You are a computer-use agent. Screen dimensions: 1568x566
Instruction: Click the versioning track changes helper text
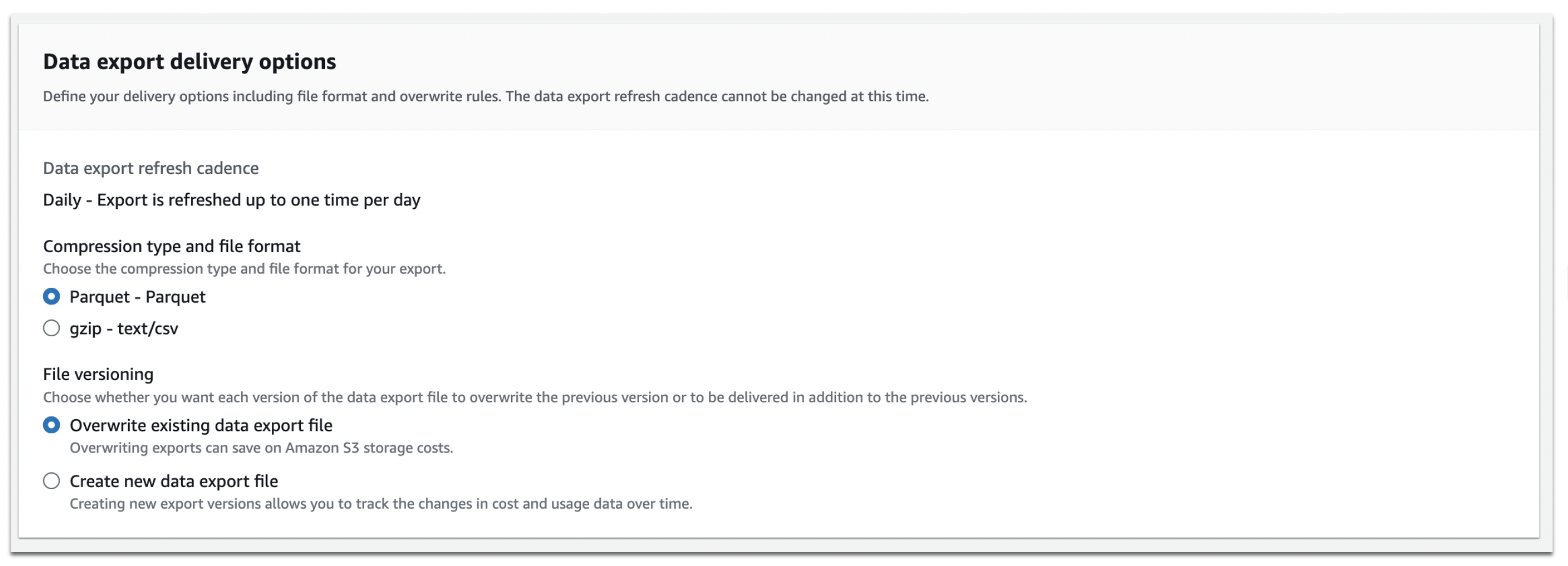click(382, 503)
